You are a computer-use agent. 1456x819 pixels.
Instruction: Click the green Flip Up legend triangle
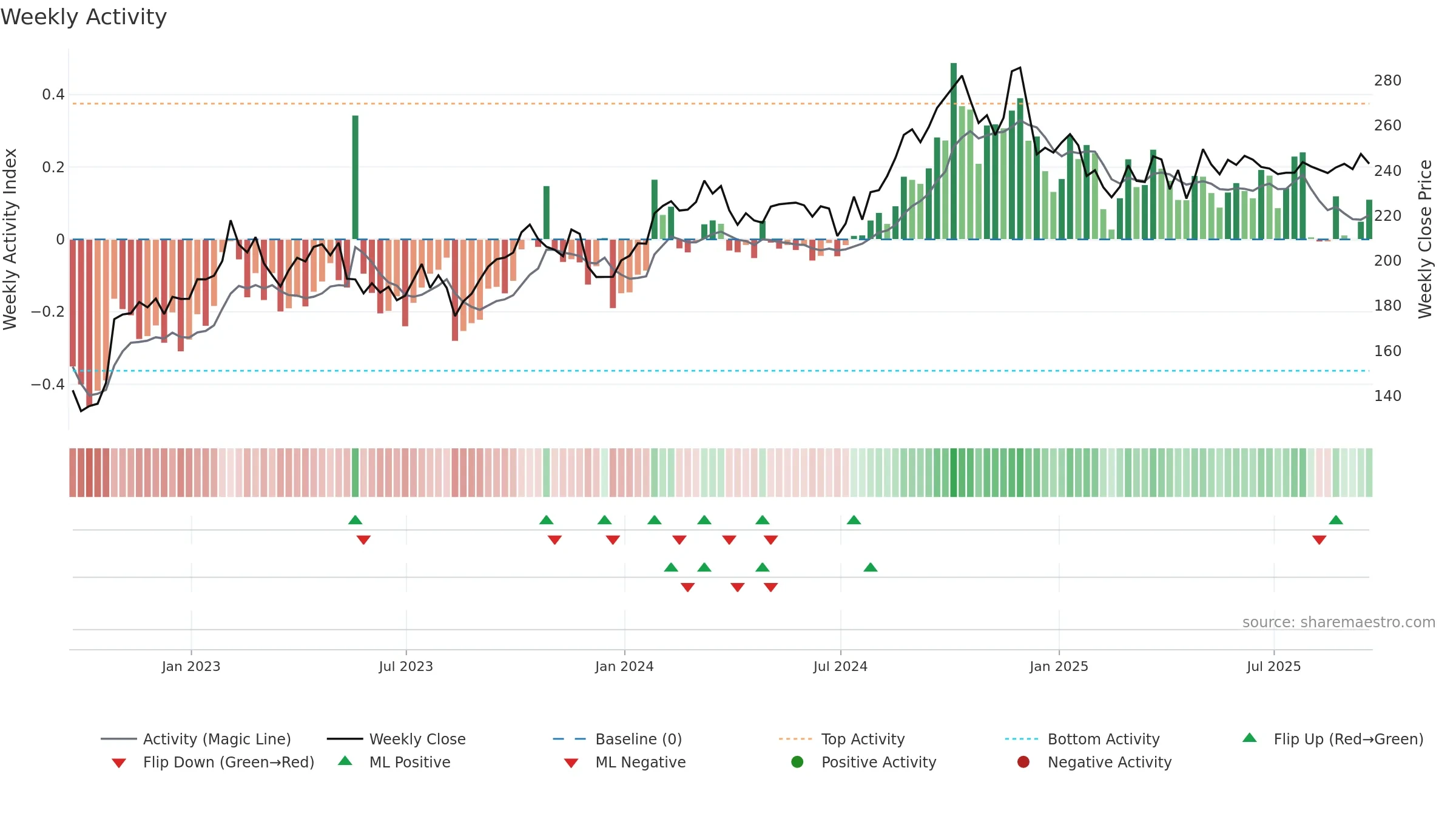click(x=1250, y=738)
